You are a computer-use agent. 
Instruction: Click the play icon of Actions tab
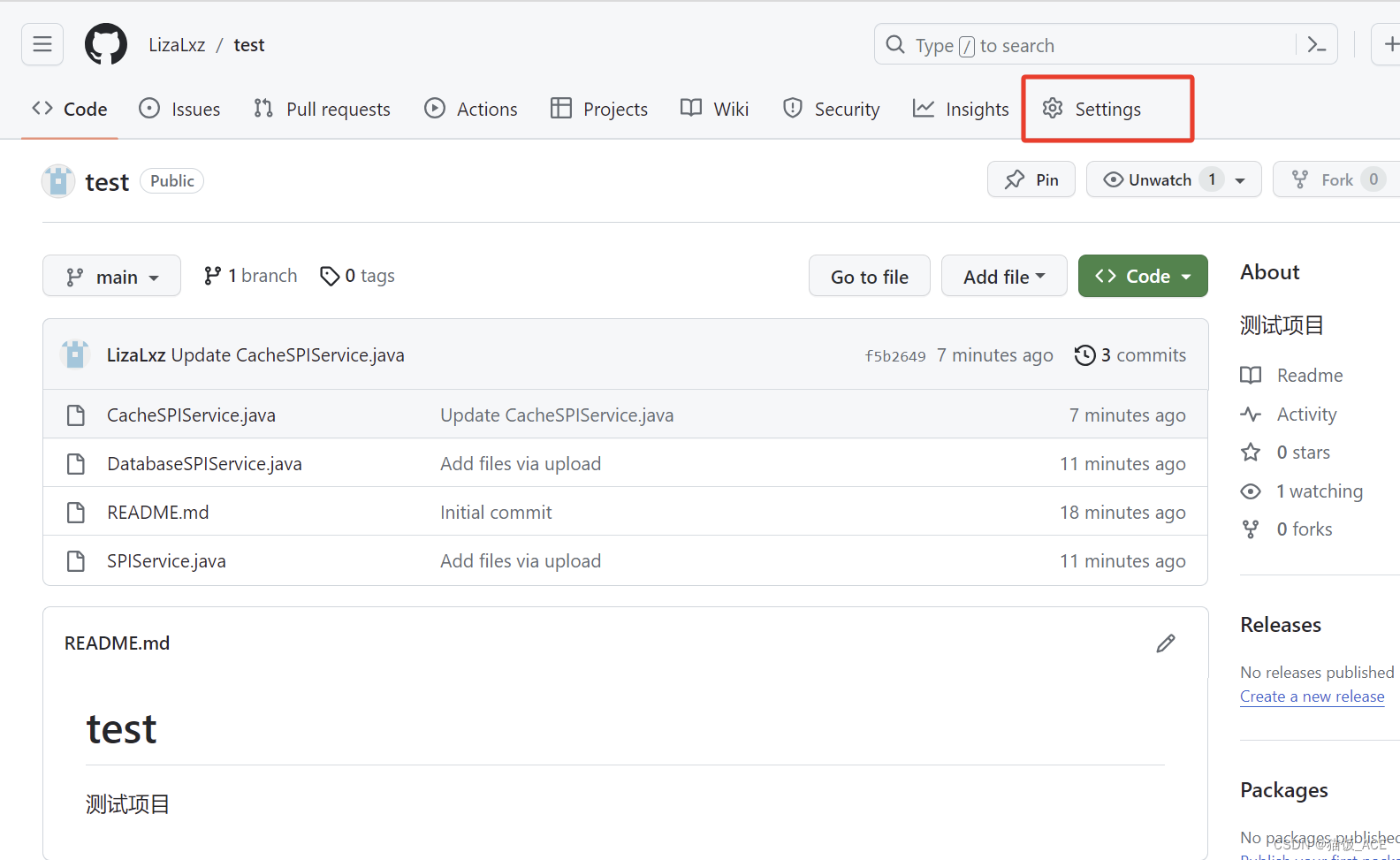(x=435, y=108)
